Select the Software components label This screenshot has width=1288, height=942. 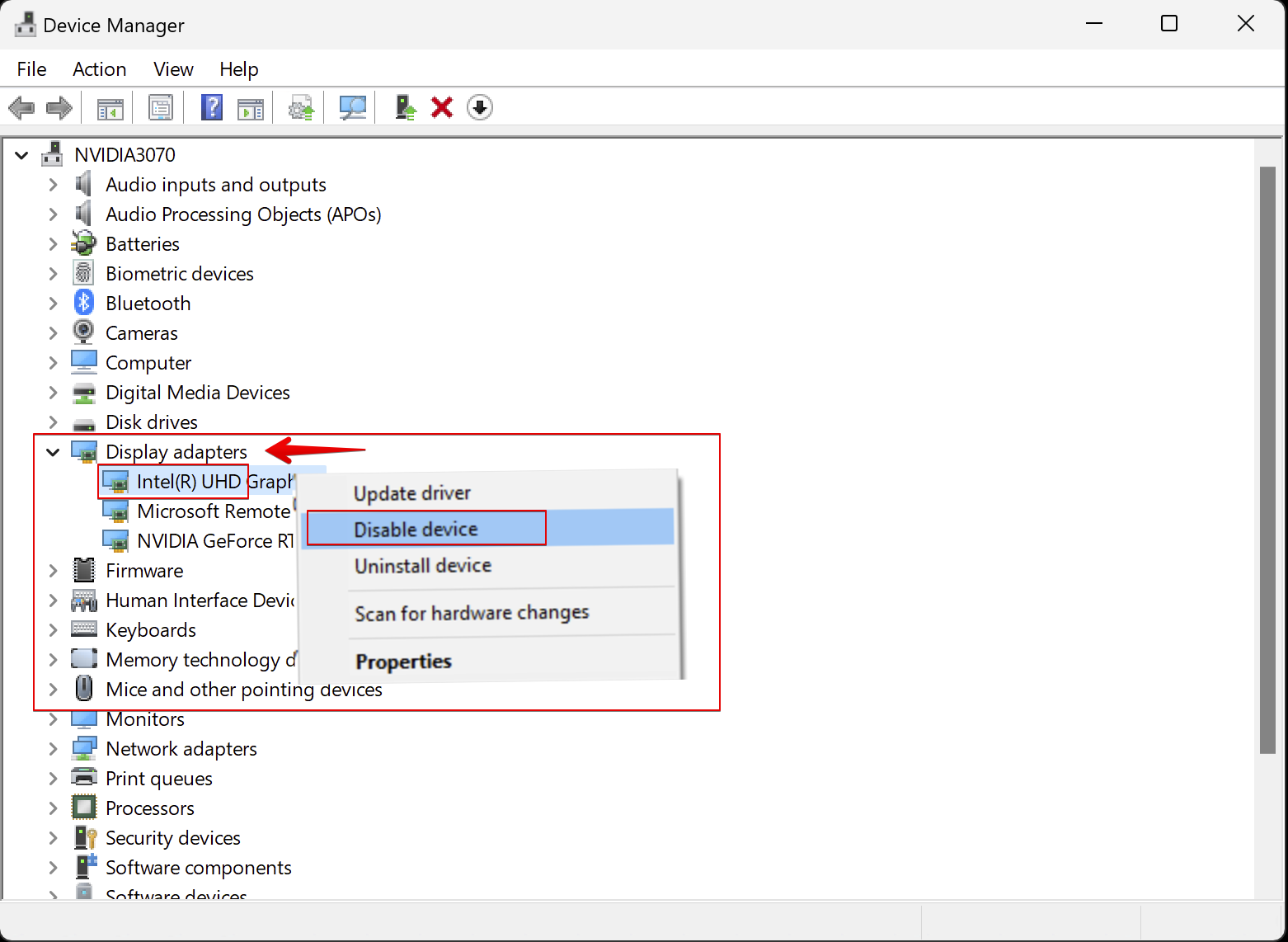(x=199, y=867)
